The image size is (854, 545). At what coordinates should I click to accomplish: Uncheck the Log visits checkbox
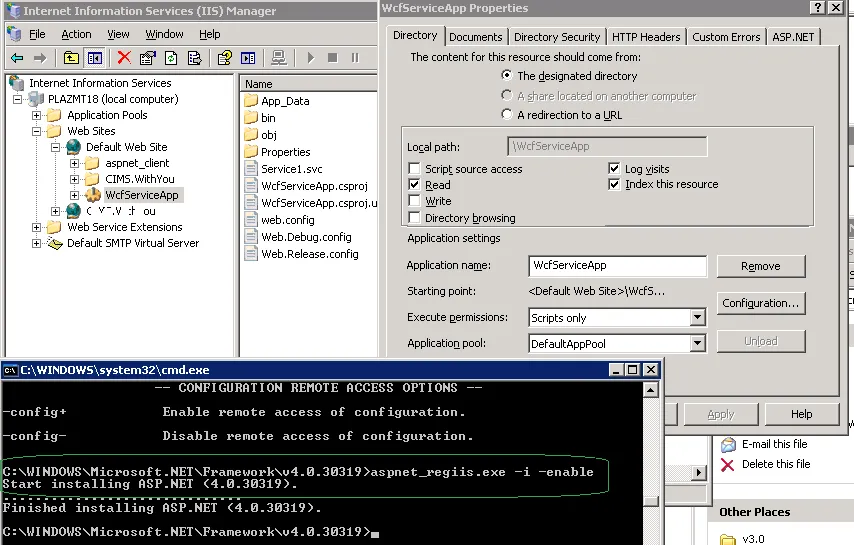coord(615,169)
